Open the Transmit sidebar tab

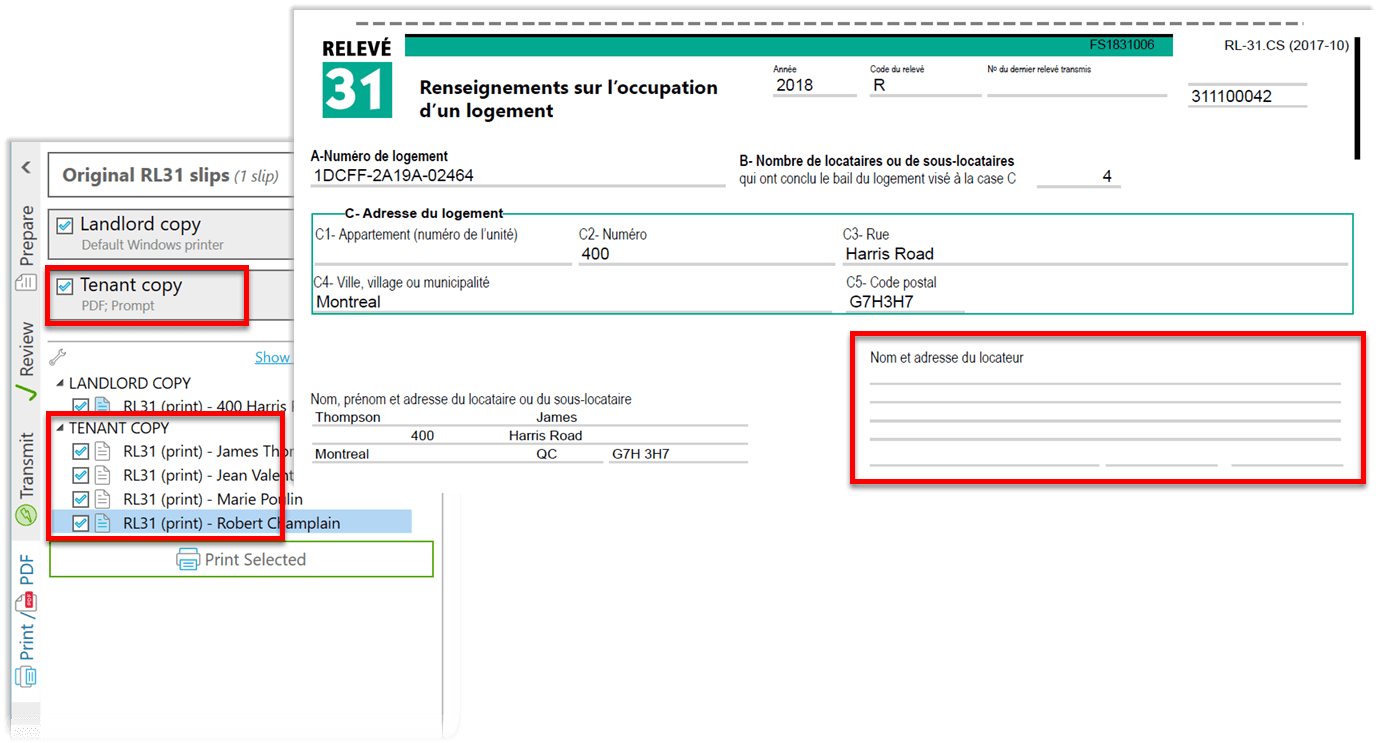point(27,480)
